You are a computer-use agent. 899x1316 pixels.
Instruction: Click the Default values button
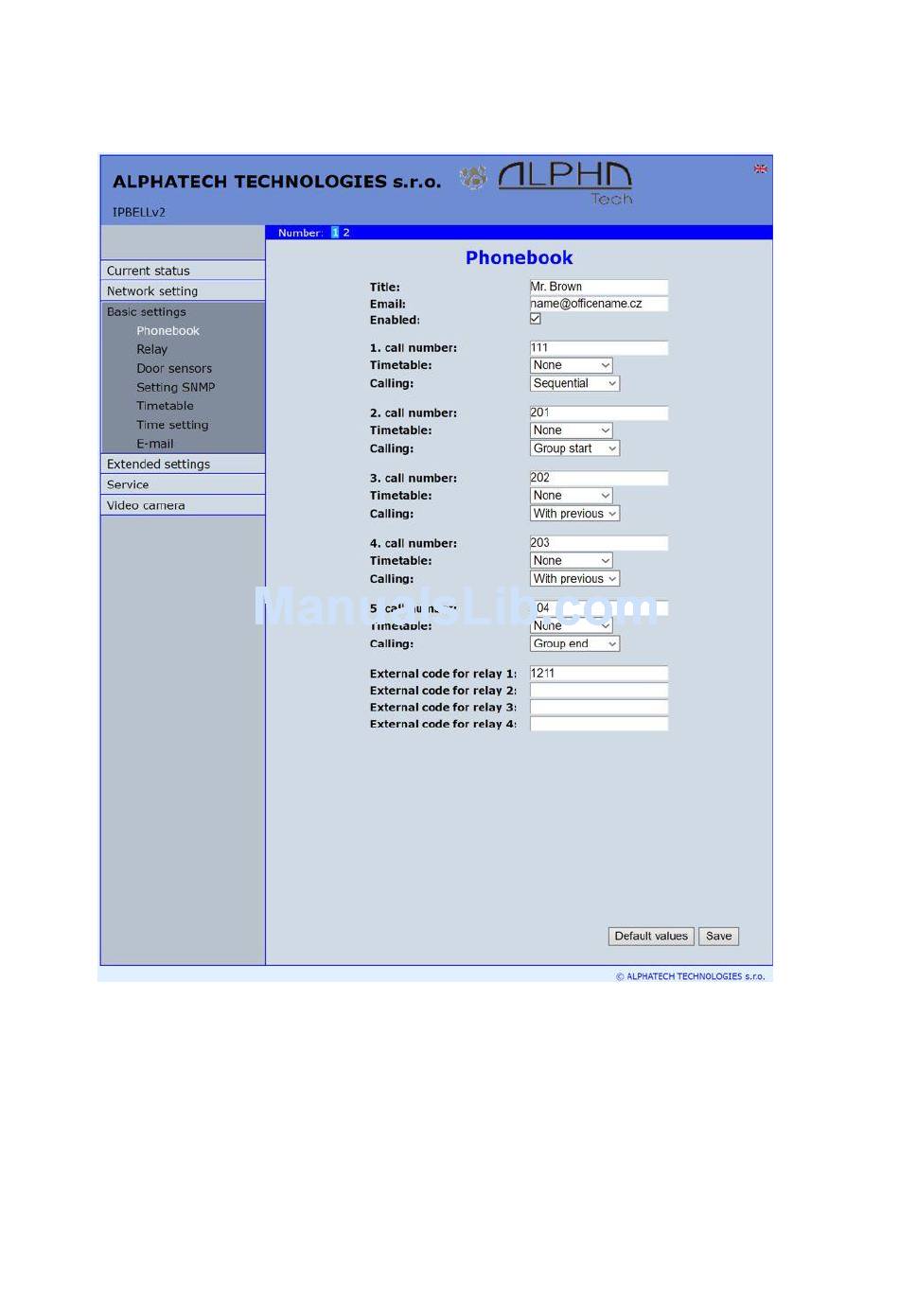(651, 937)
